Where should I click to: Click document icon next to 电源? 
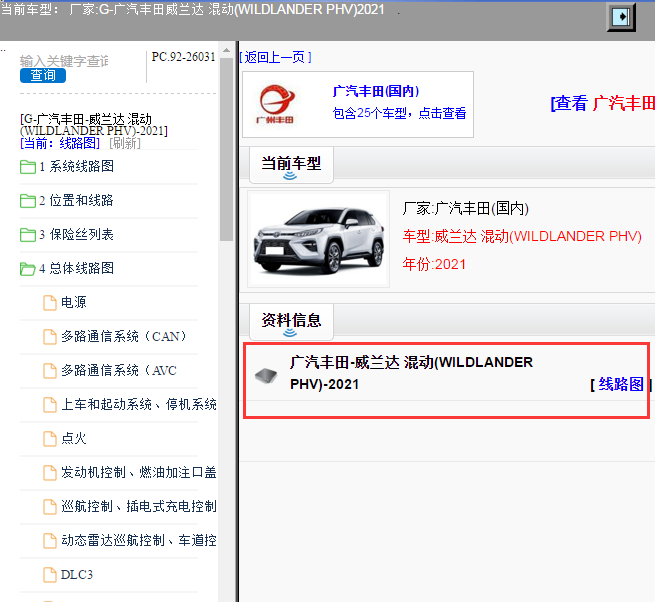[x=50, y=303]
